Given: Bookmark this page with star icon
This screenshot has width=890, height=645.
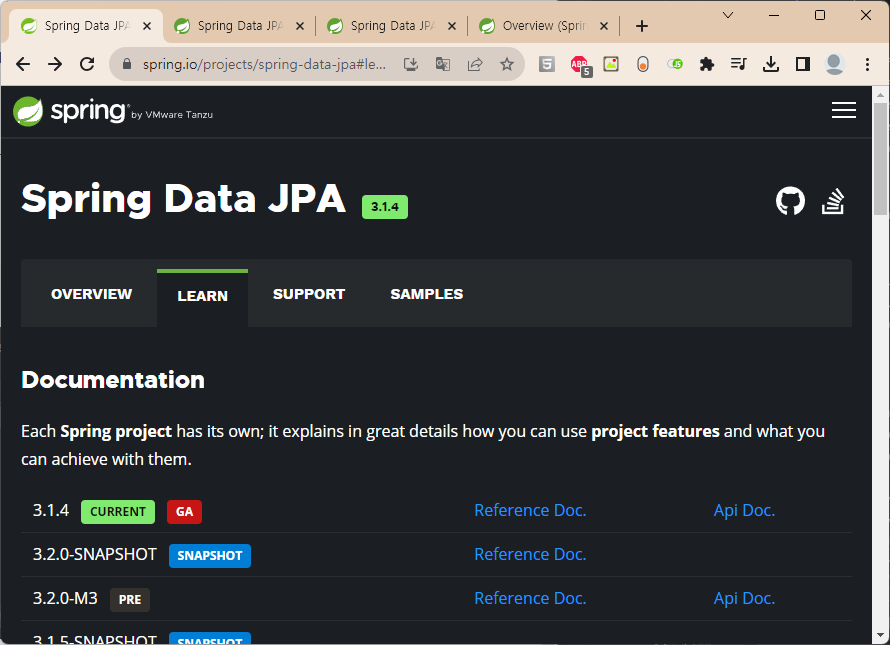Looking at the screenshot, I should [x=507, y=64].
